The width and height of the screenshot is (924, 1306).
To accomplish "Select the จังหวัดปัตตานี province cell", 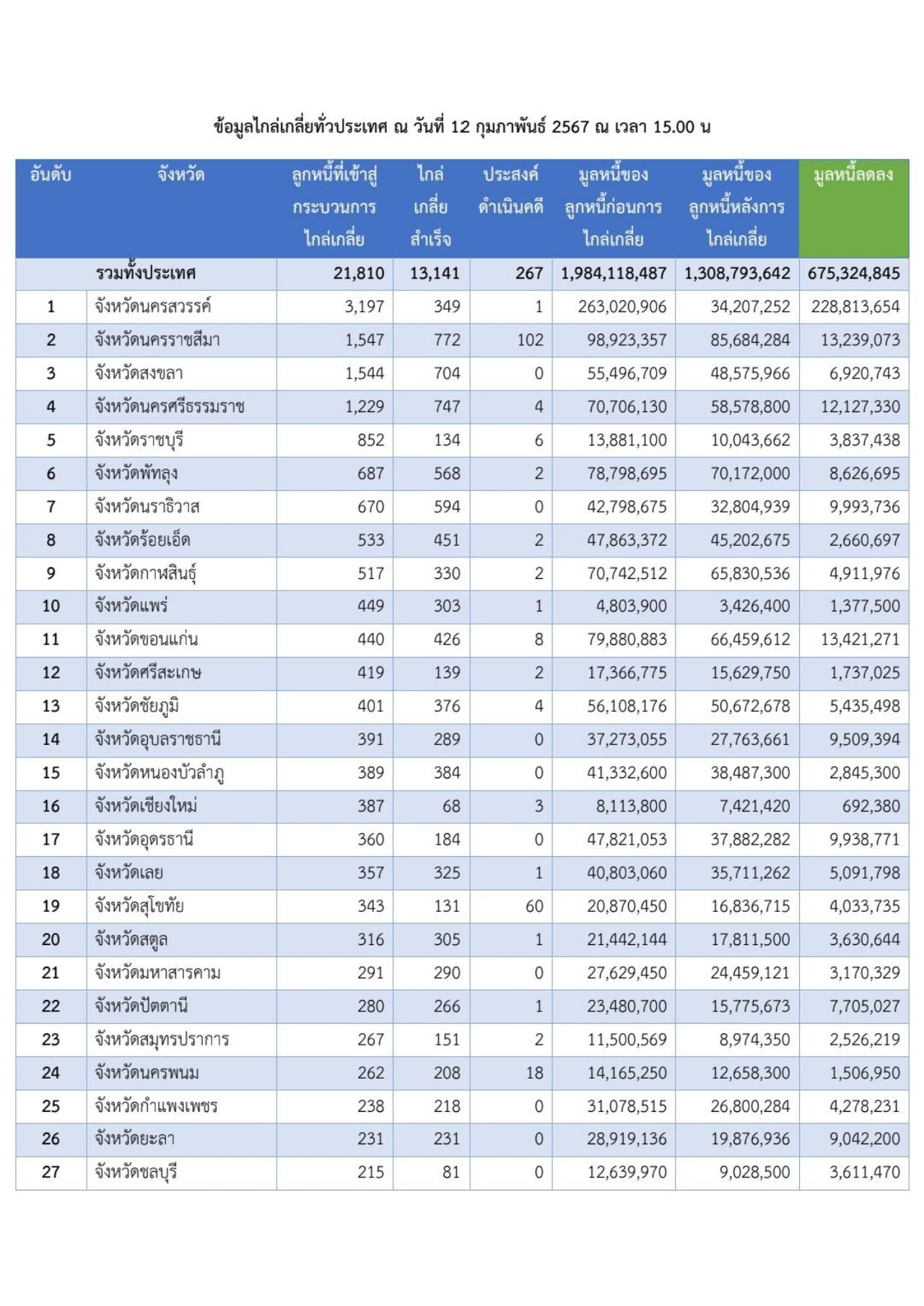I will (x=141, y=1006).
